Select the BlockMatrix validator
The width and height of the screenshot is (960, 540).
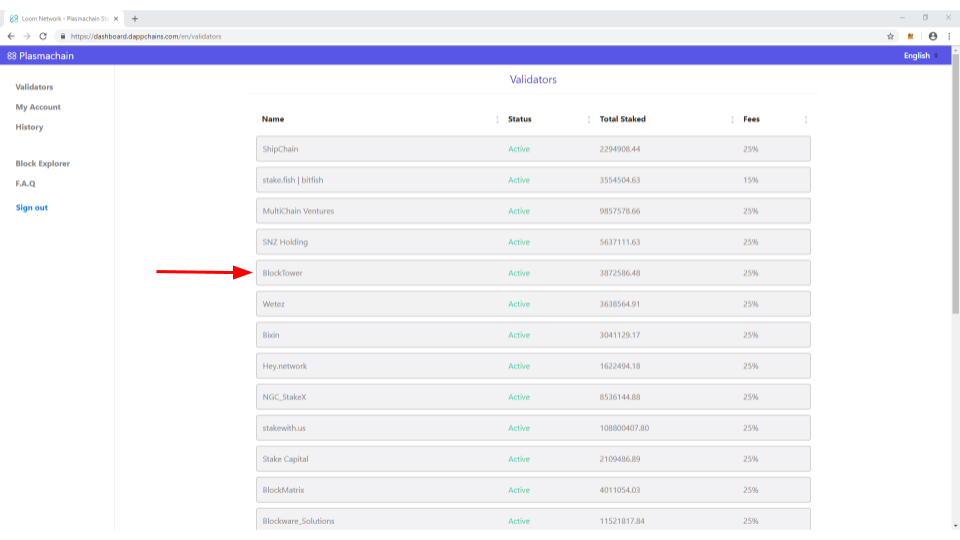pos(533,490)
